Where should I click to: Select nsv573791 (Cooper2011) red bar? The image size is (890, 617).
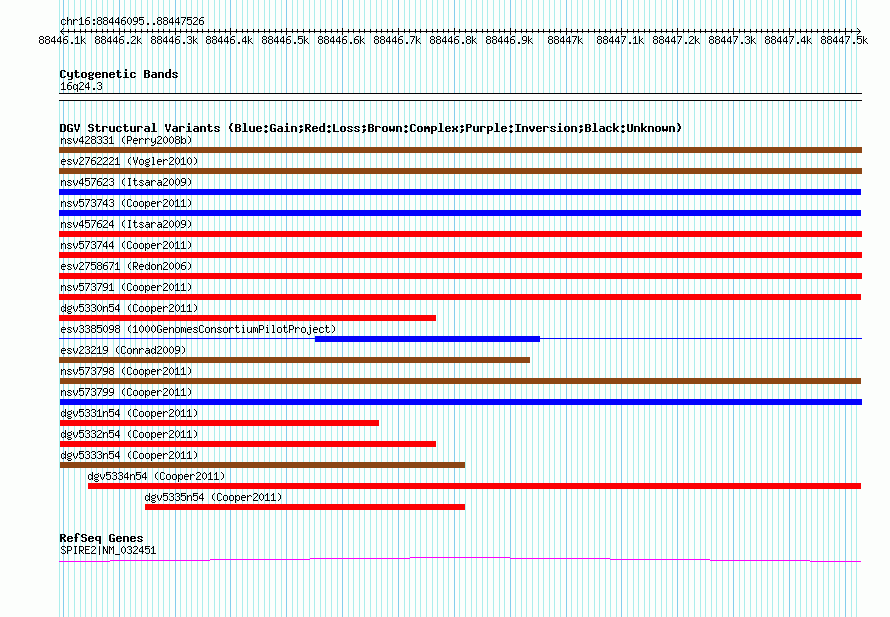pyautogui.click(x=460, y=297)
